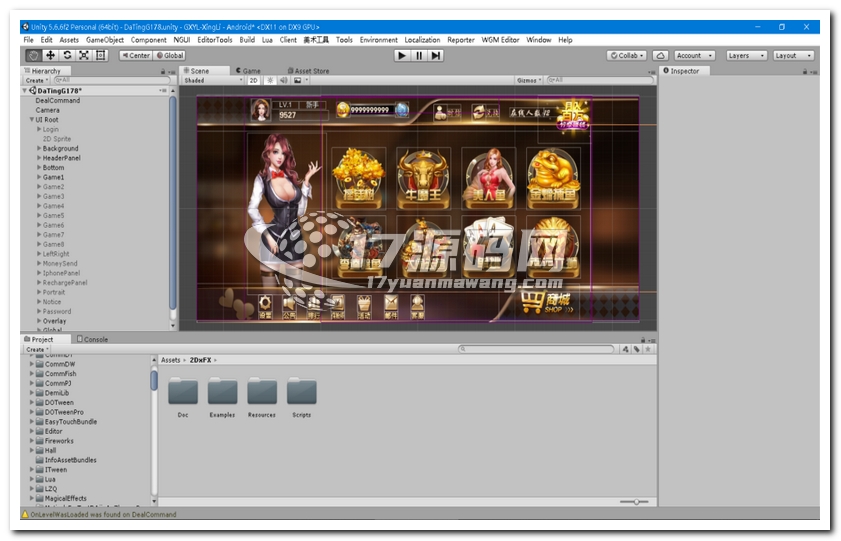Open Project search by type filter
Screen dimensions: 841x541
625,349
